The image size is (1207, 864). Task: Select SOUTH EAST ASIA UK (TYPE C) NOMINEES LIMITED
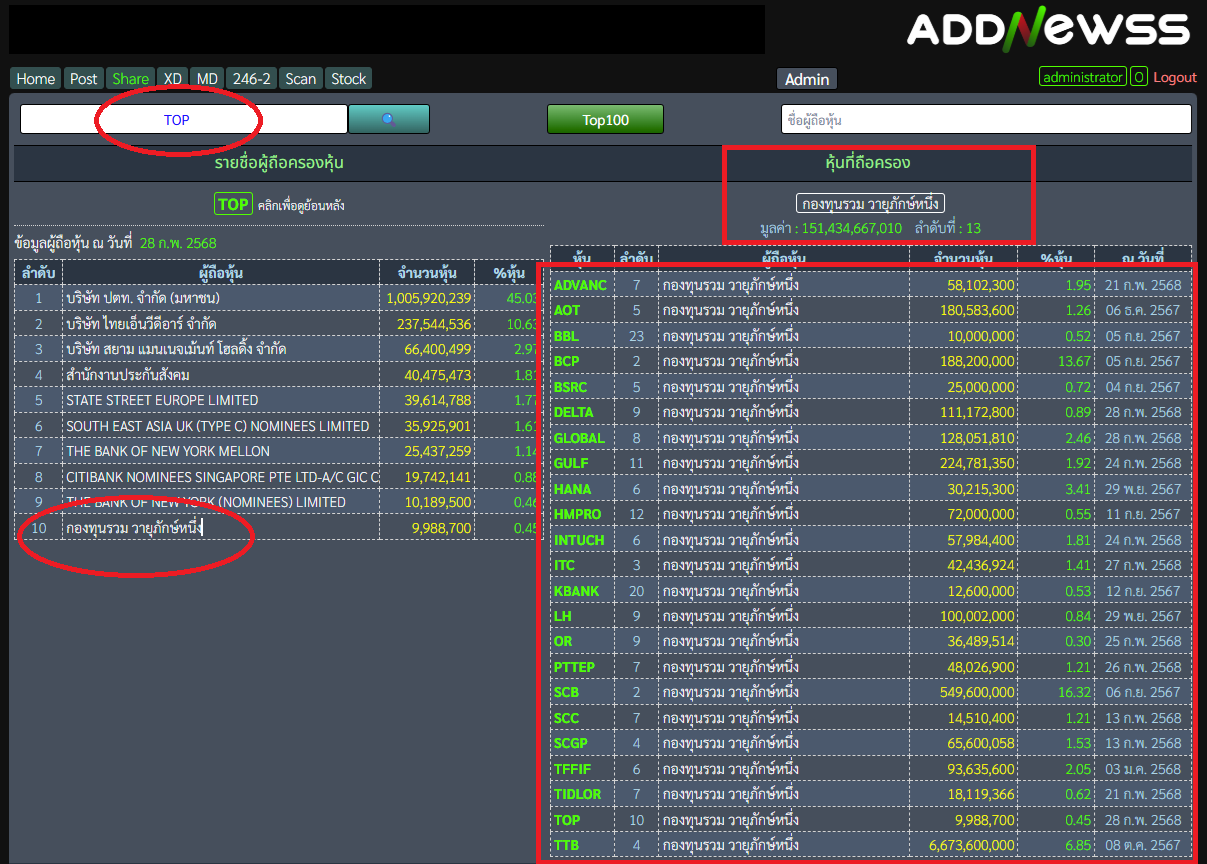[x=220, y=426]
